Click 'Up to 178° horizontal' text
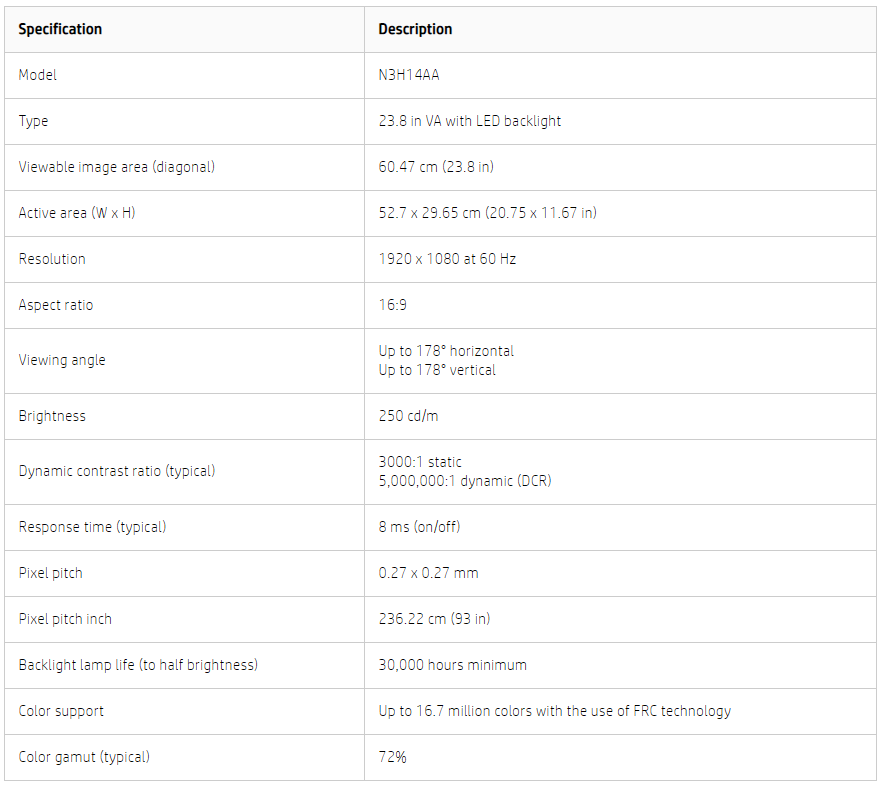The width and height of the screenshot is (884, 789). pos(446,351)
